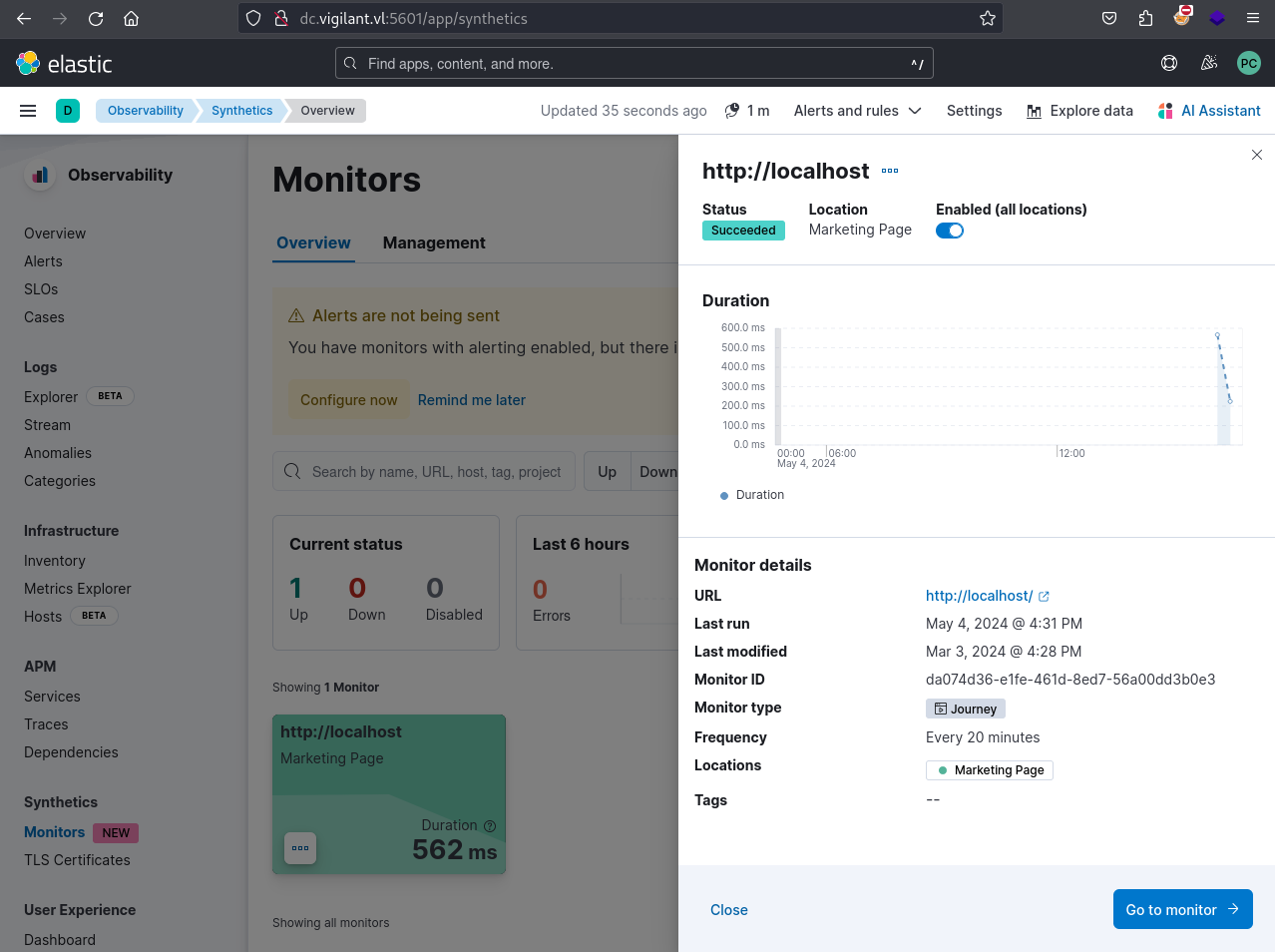Bookmark this page with the star icon
Viewport: 1275px width, 952px height.
(x=988, y=18)
